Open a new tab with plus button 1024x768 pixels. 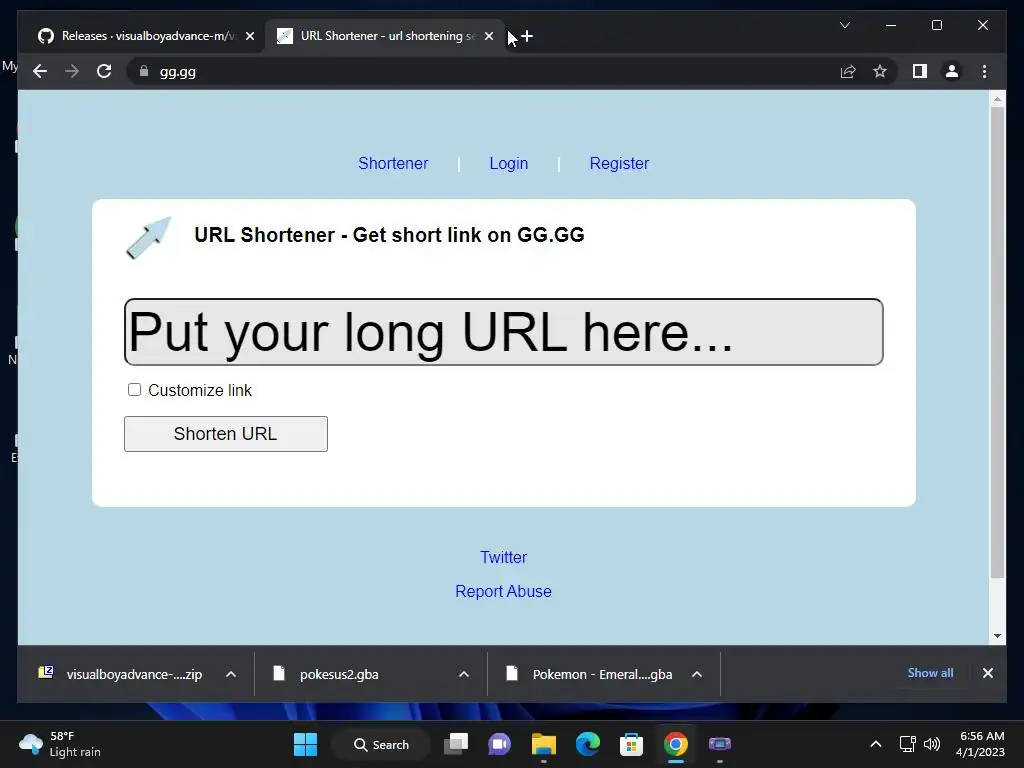[x=527, y=37]
